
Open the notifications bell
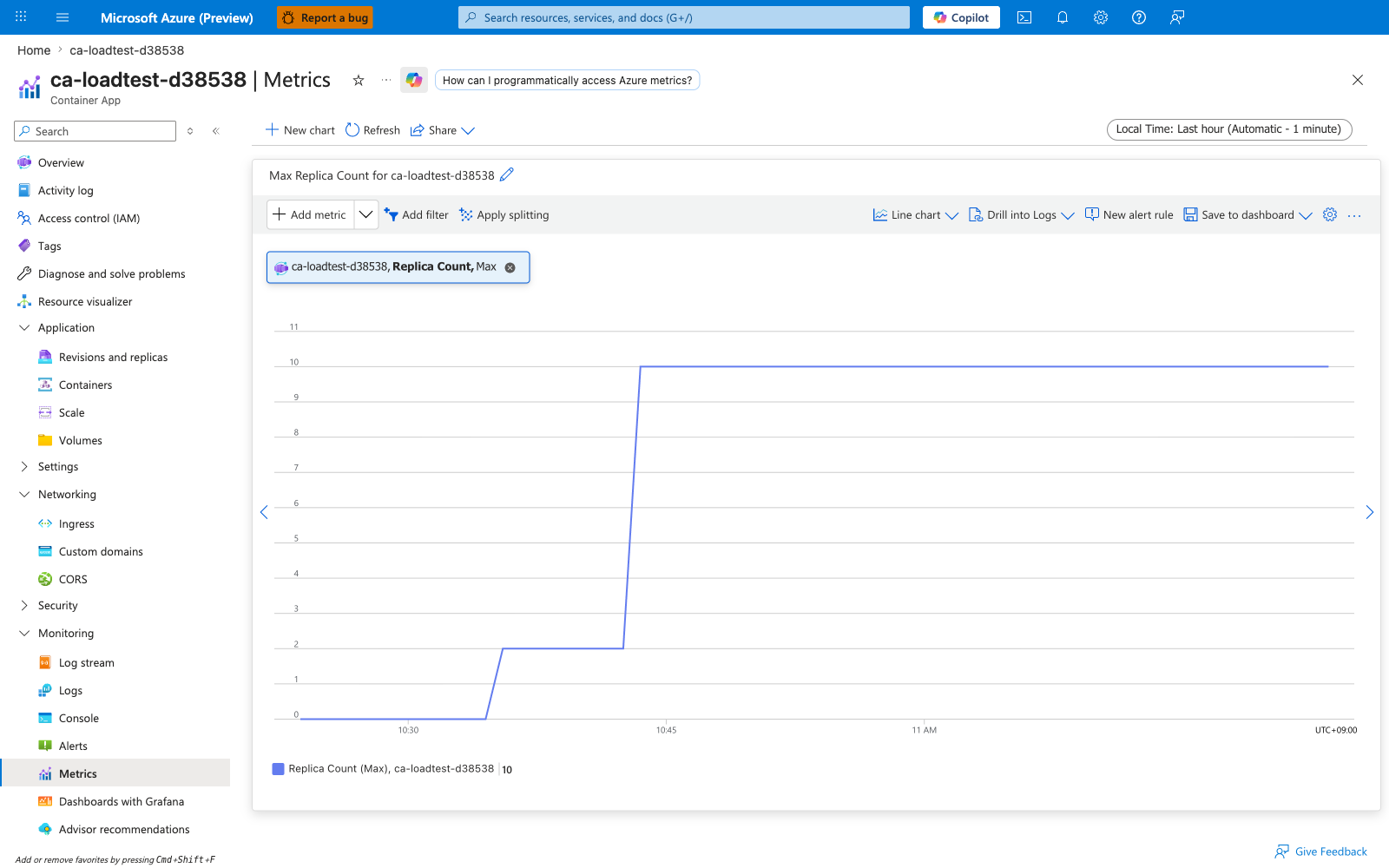tap(1063, 17)
